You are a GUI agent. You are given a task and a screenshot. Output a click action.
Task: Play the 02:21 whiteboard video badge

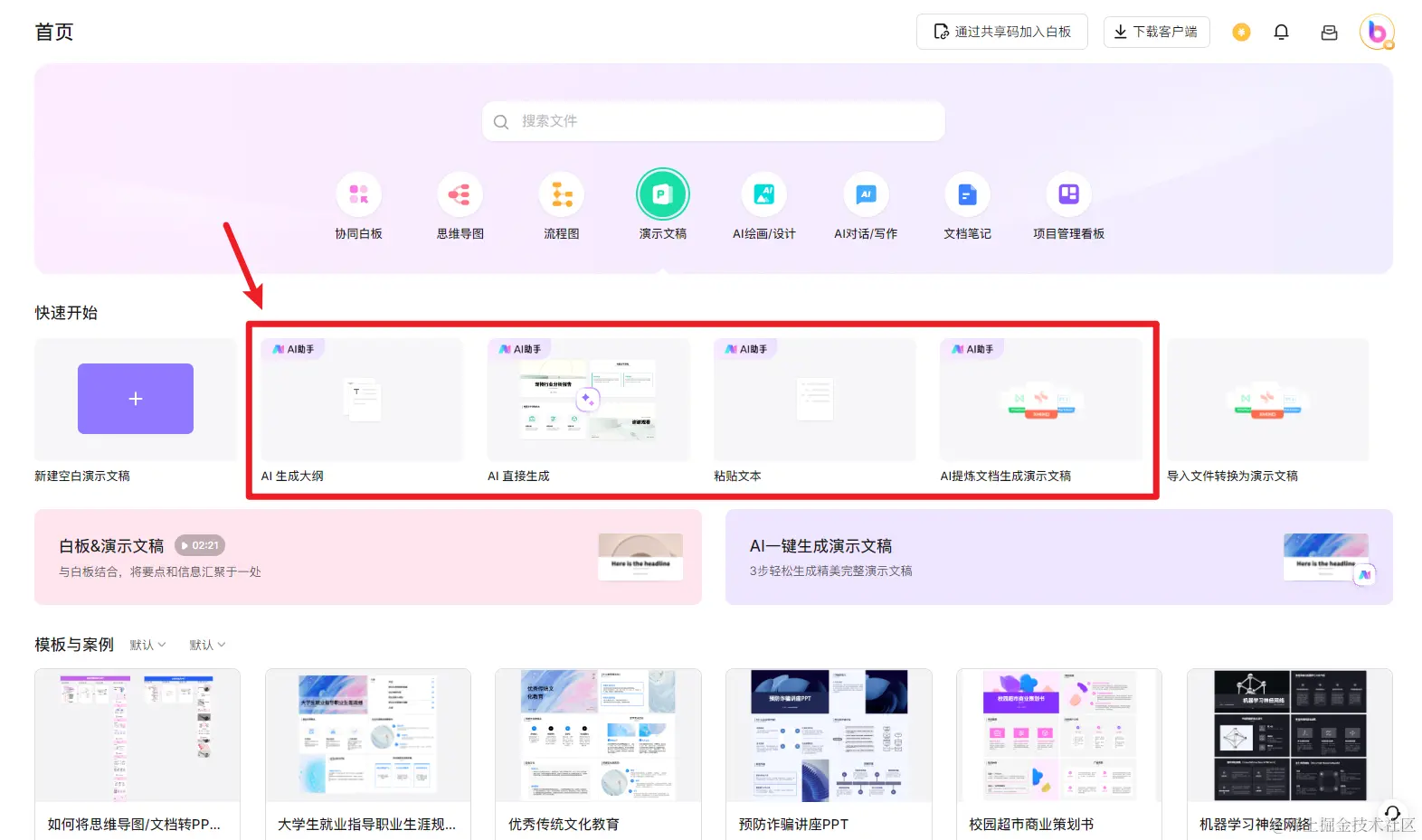tap(200, 545)
